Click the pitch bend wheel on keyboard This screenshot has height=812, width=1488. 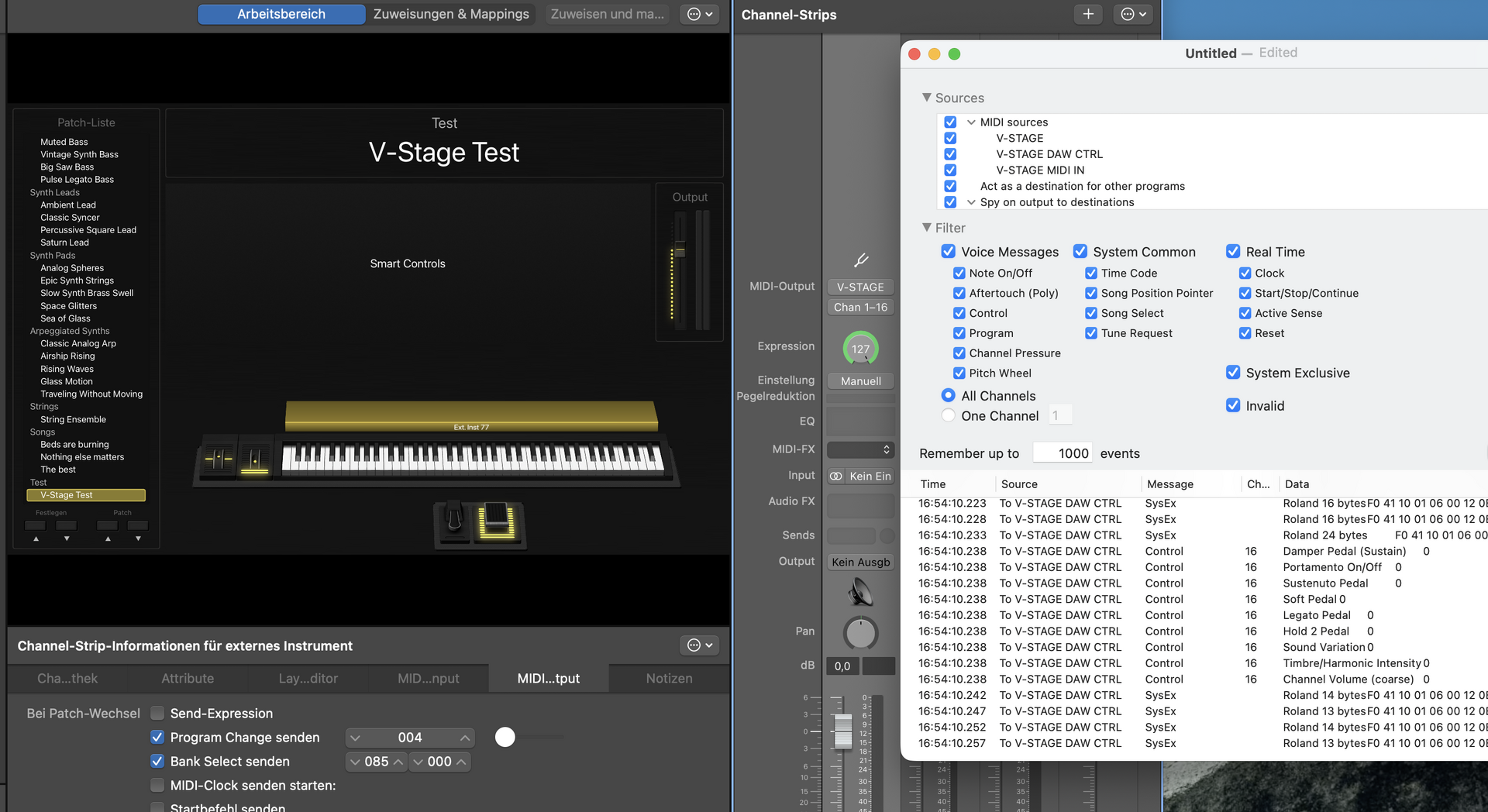tap(219, 459)
